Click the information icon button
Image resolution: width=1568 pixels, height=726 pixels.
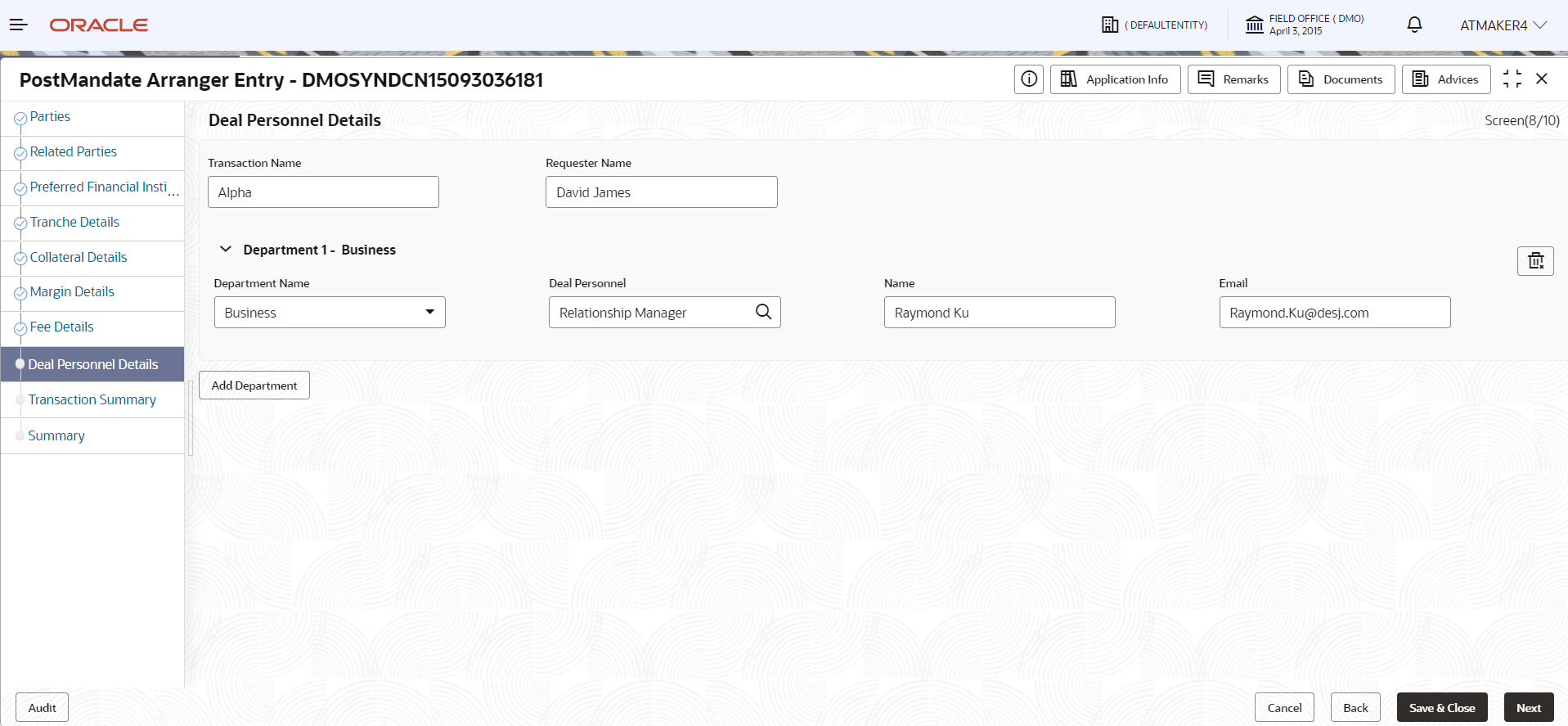(1029, 79)
